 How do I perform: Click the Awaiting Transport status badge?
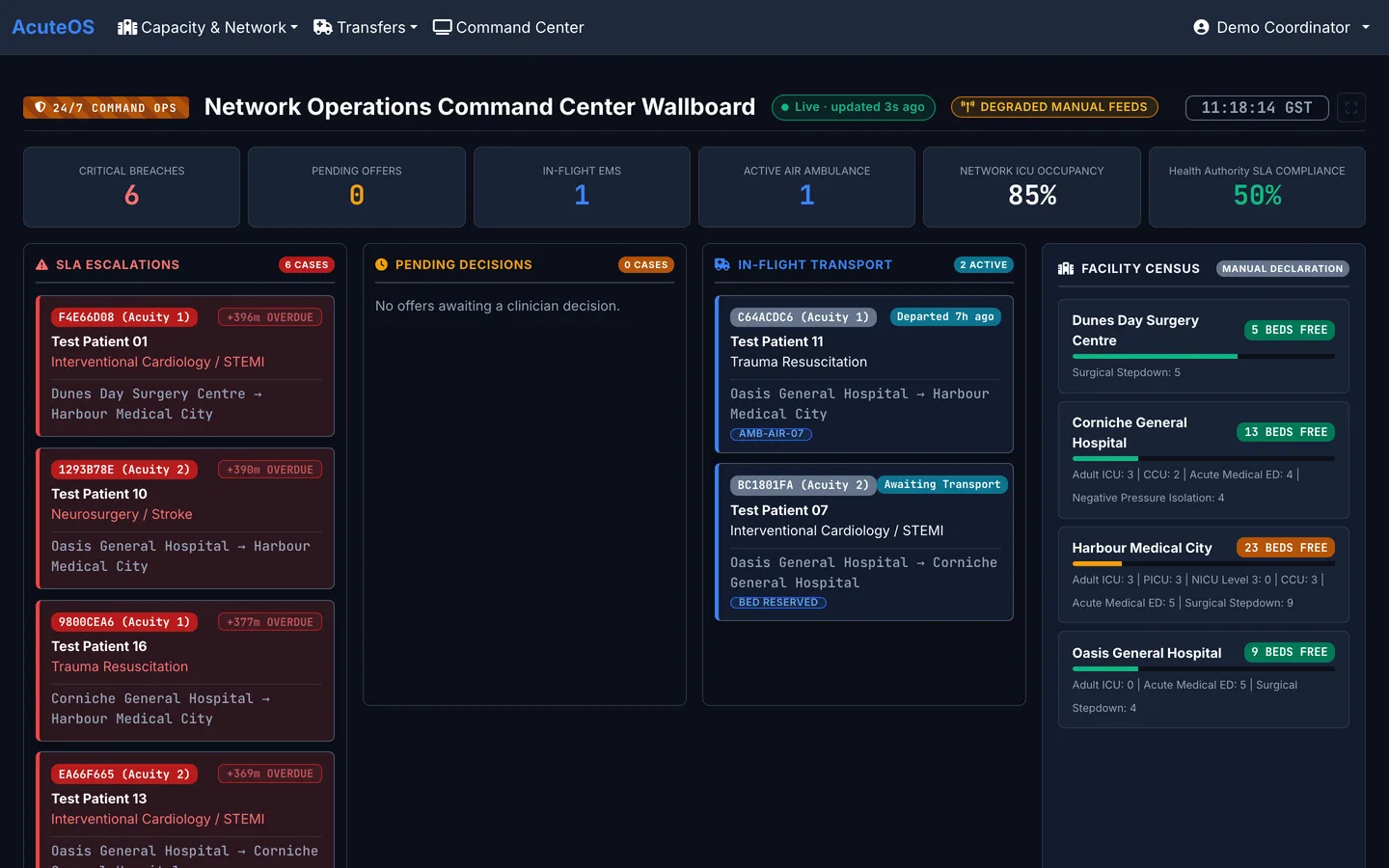[942, 485]
